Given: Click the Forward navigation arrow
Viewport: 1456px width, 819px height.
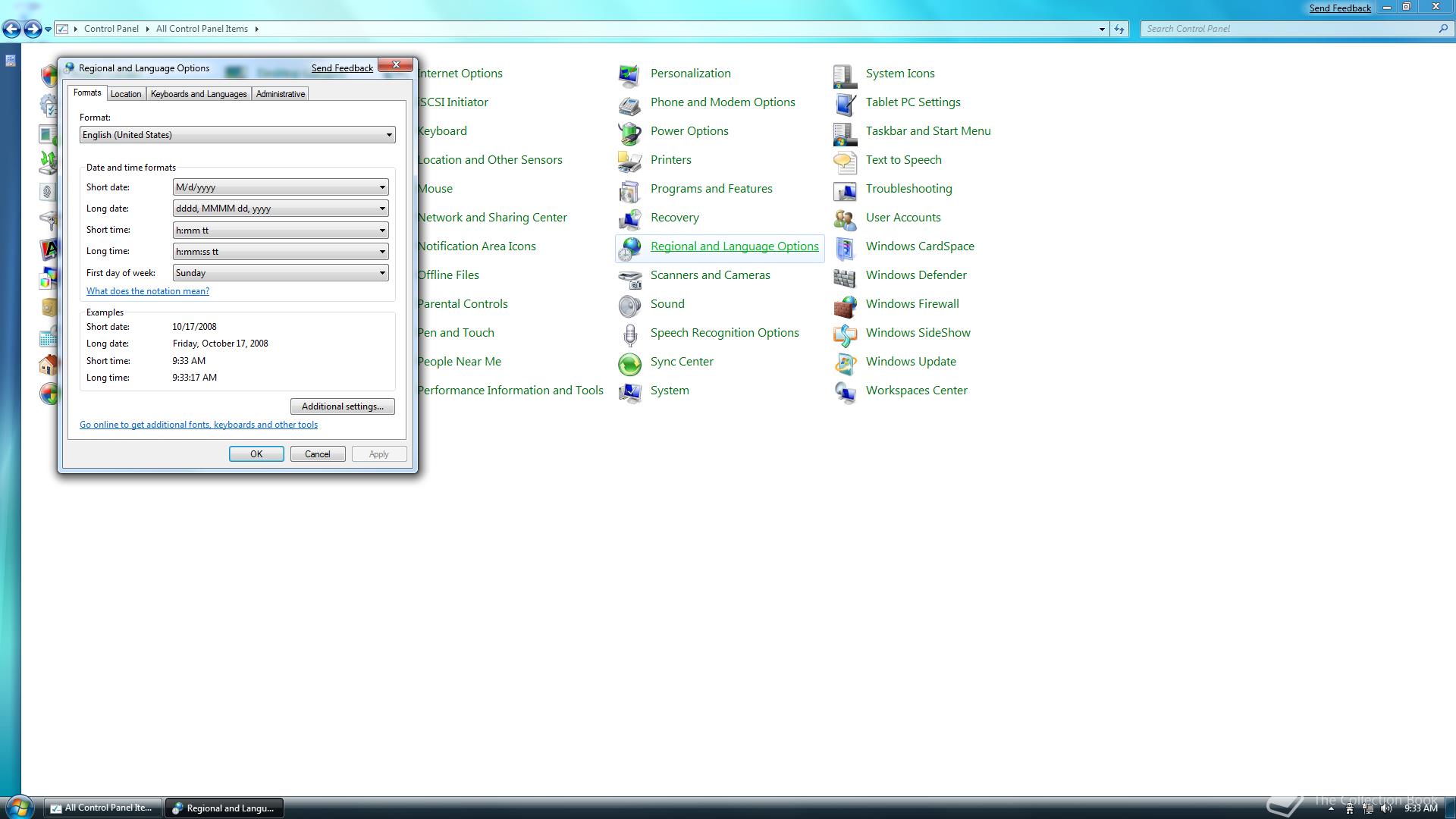Looking at the screenshot, I should [x=33, y=29].
